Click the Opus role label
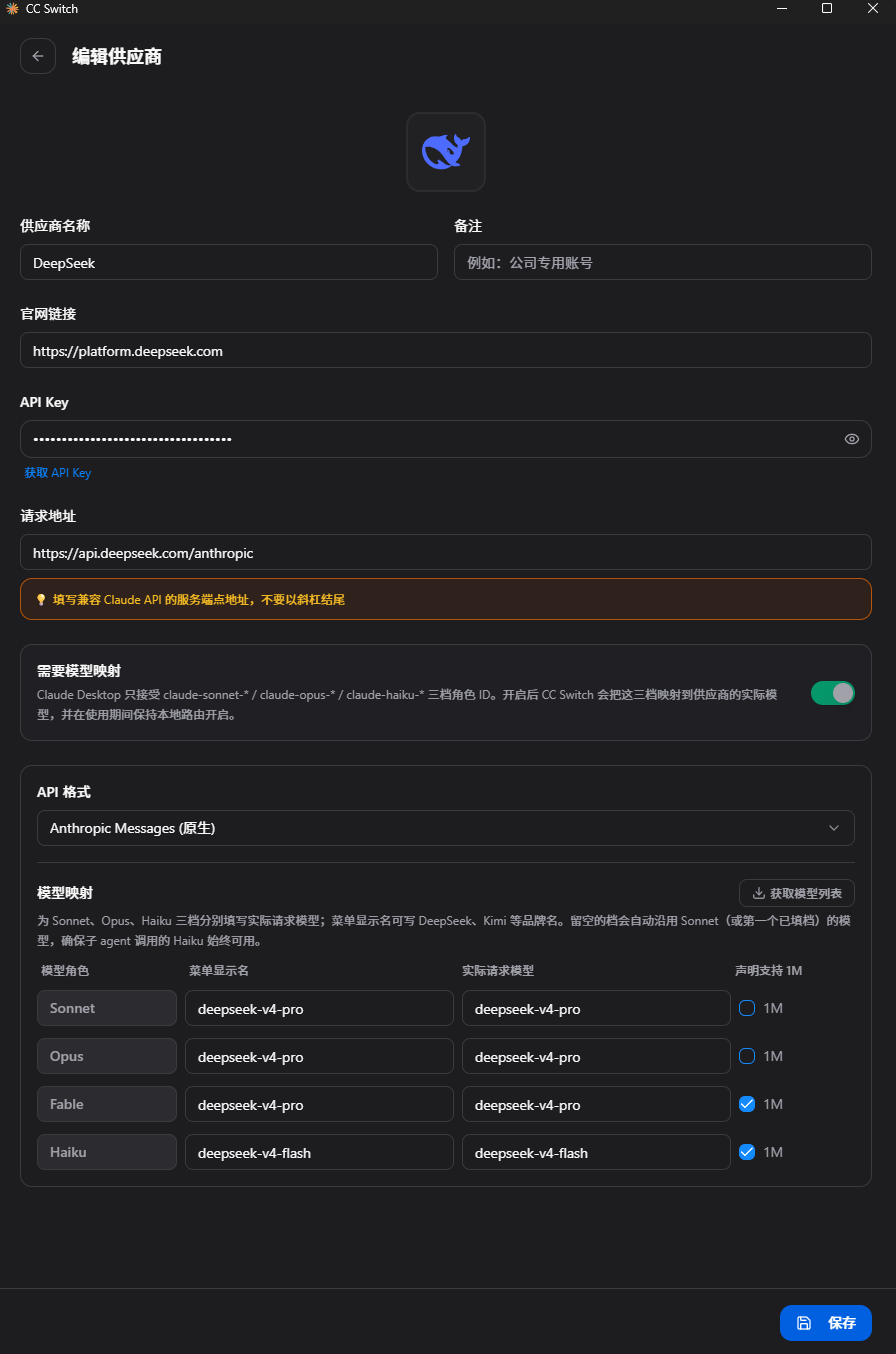The height and width of the screenshot is (1354, 896). point(107,1056)
